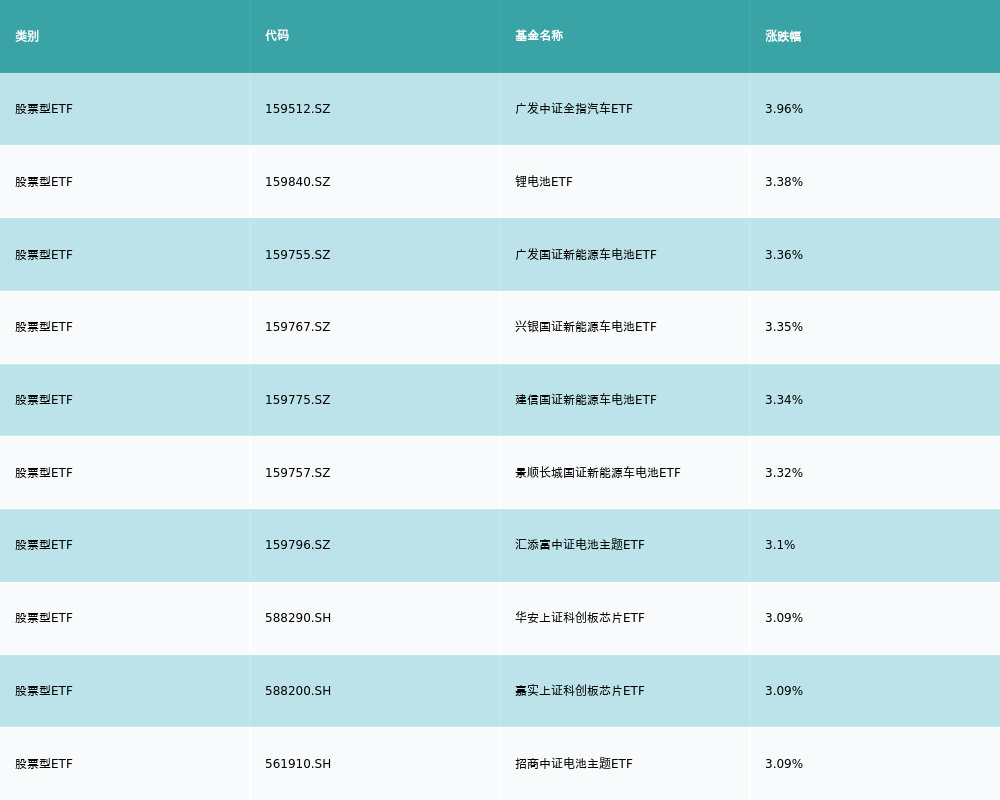Click fund name 建信国证新能源车电池ETF
The width and height of the screenshot is (1000, 800).
tap(586, 400)
